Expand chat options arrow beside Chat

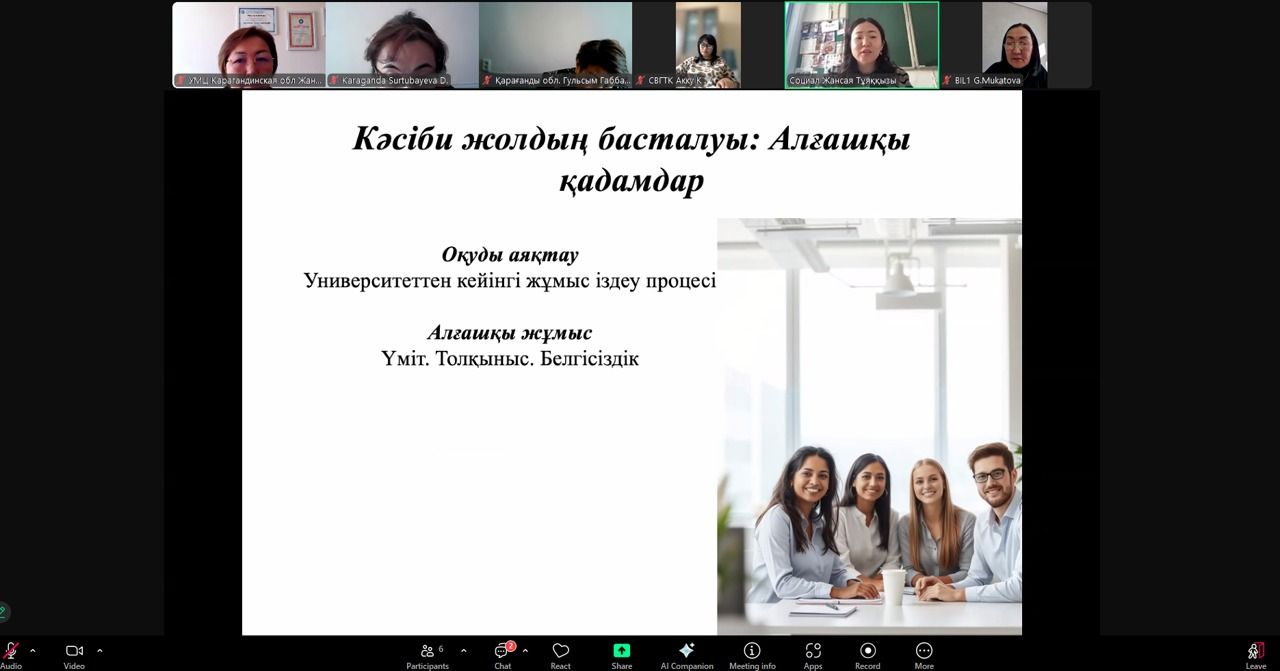525,651
